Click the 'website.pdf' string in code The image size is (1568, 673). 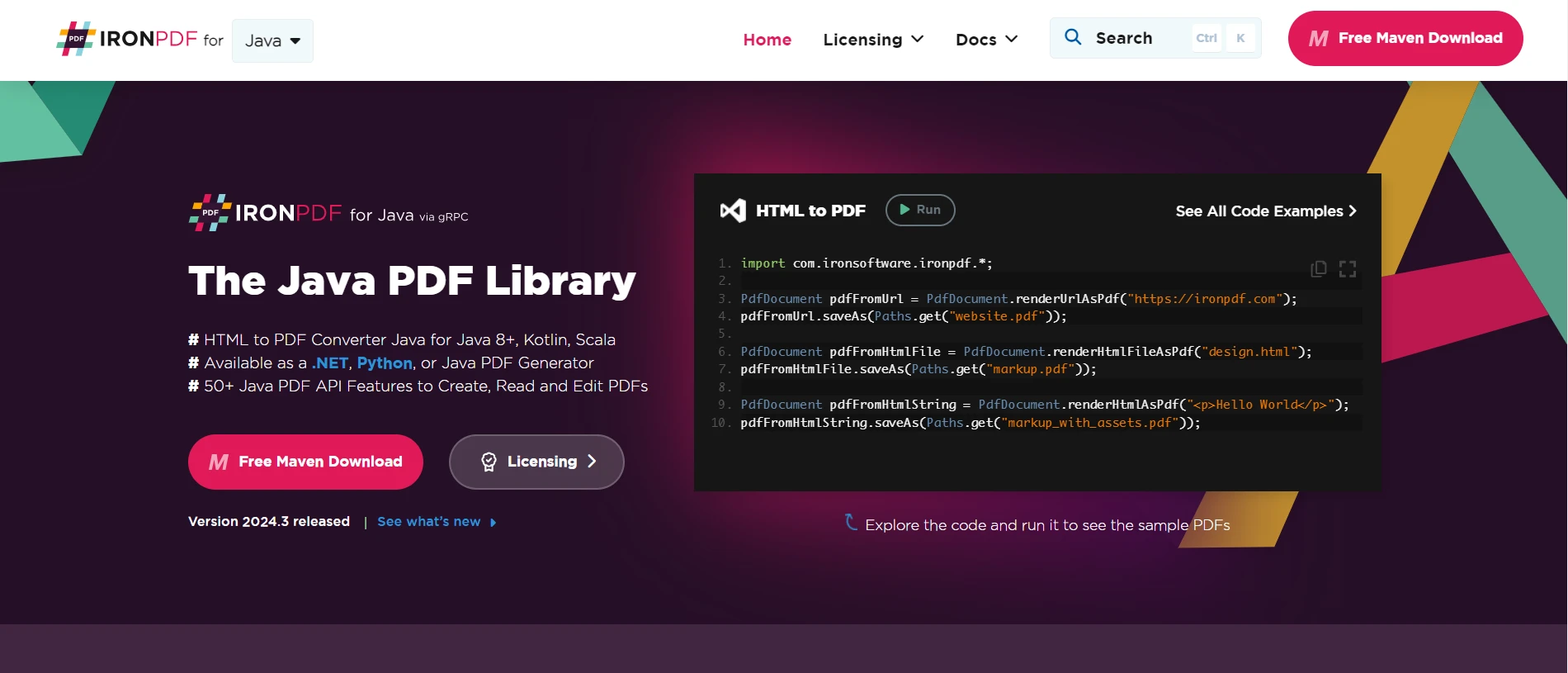(996, 316)
